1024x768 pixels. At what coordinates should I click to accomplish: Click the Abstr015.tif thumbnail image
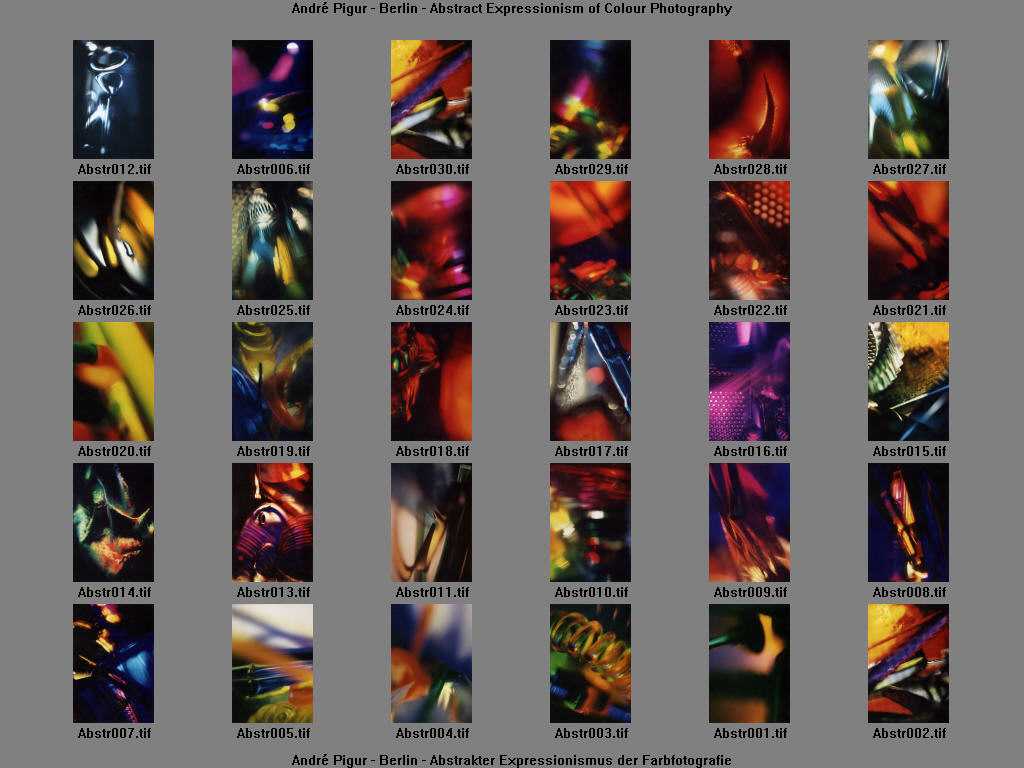click(908, 381)
